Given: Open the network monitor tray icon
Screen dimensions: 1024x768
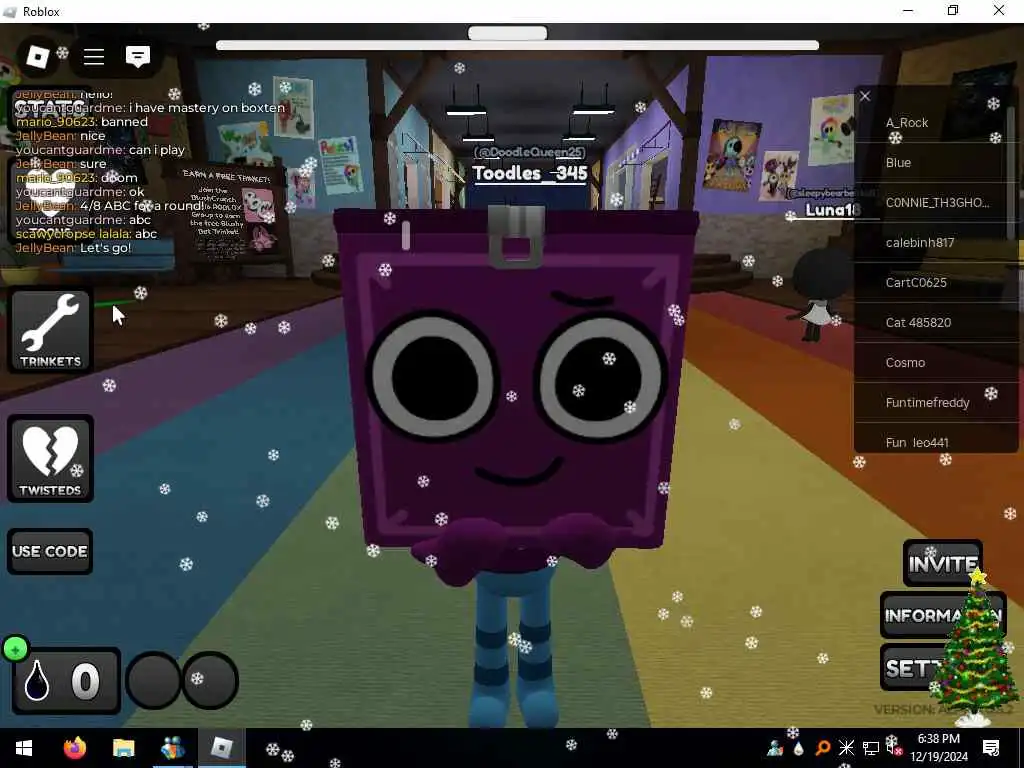Looking at the screenshot, I should pos(871,748).
